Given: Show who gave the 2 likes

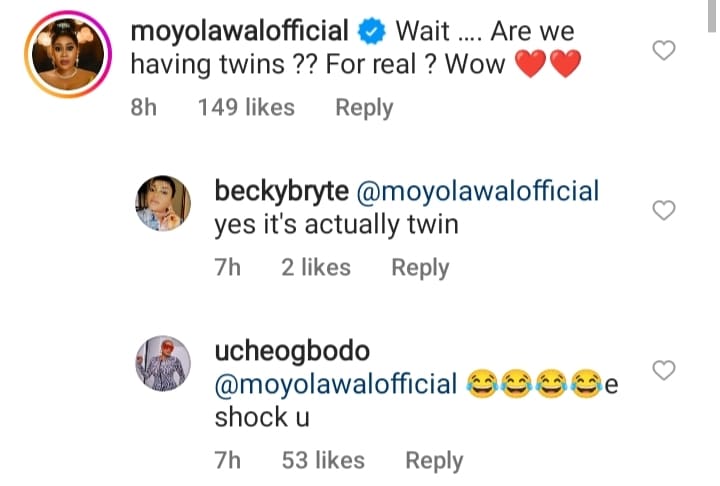Looking at the screenshot, I should [x=316, y=268].
